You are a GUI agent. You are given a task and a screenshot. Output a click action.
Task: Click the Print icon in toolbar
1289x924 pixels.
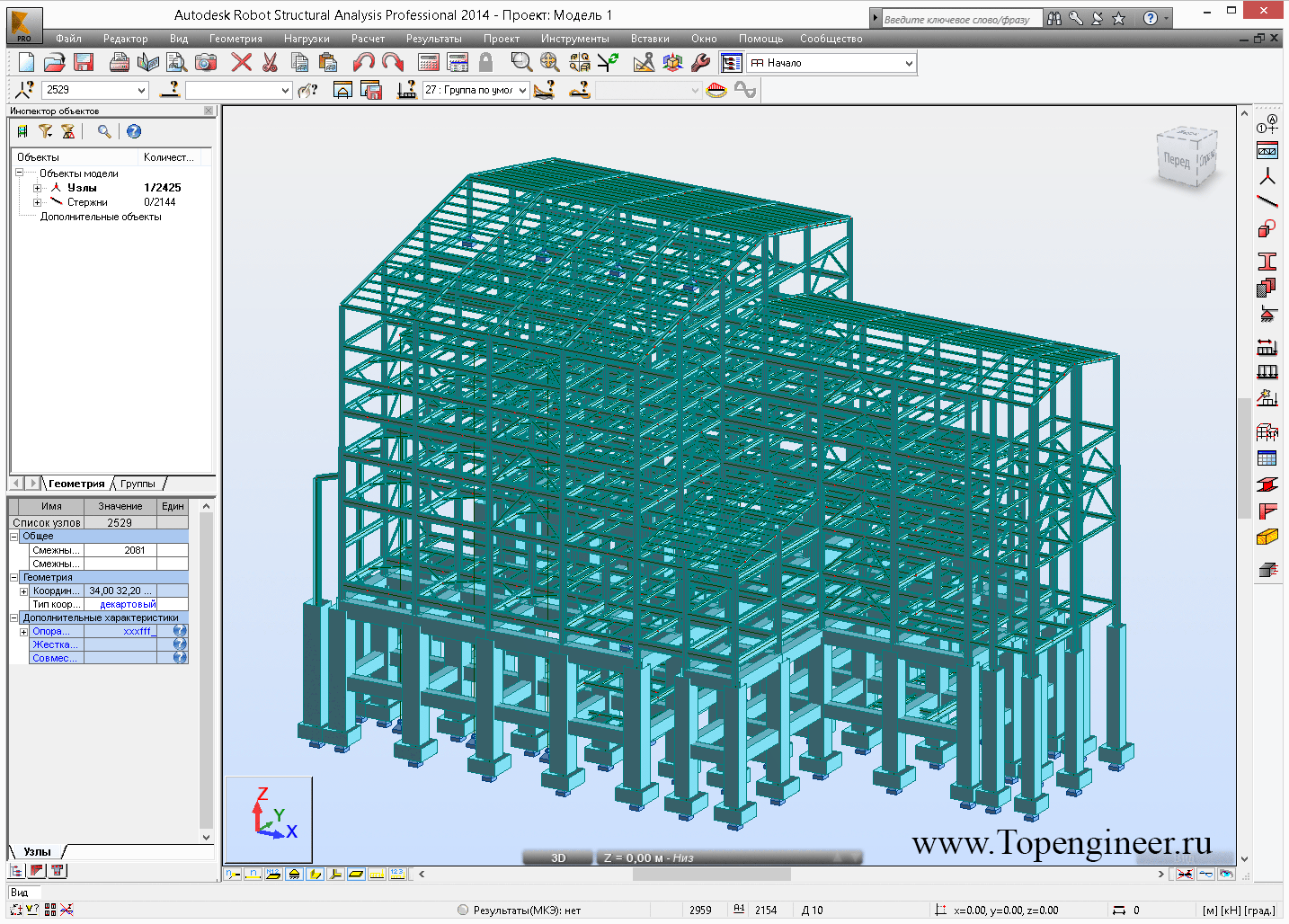119,62
